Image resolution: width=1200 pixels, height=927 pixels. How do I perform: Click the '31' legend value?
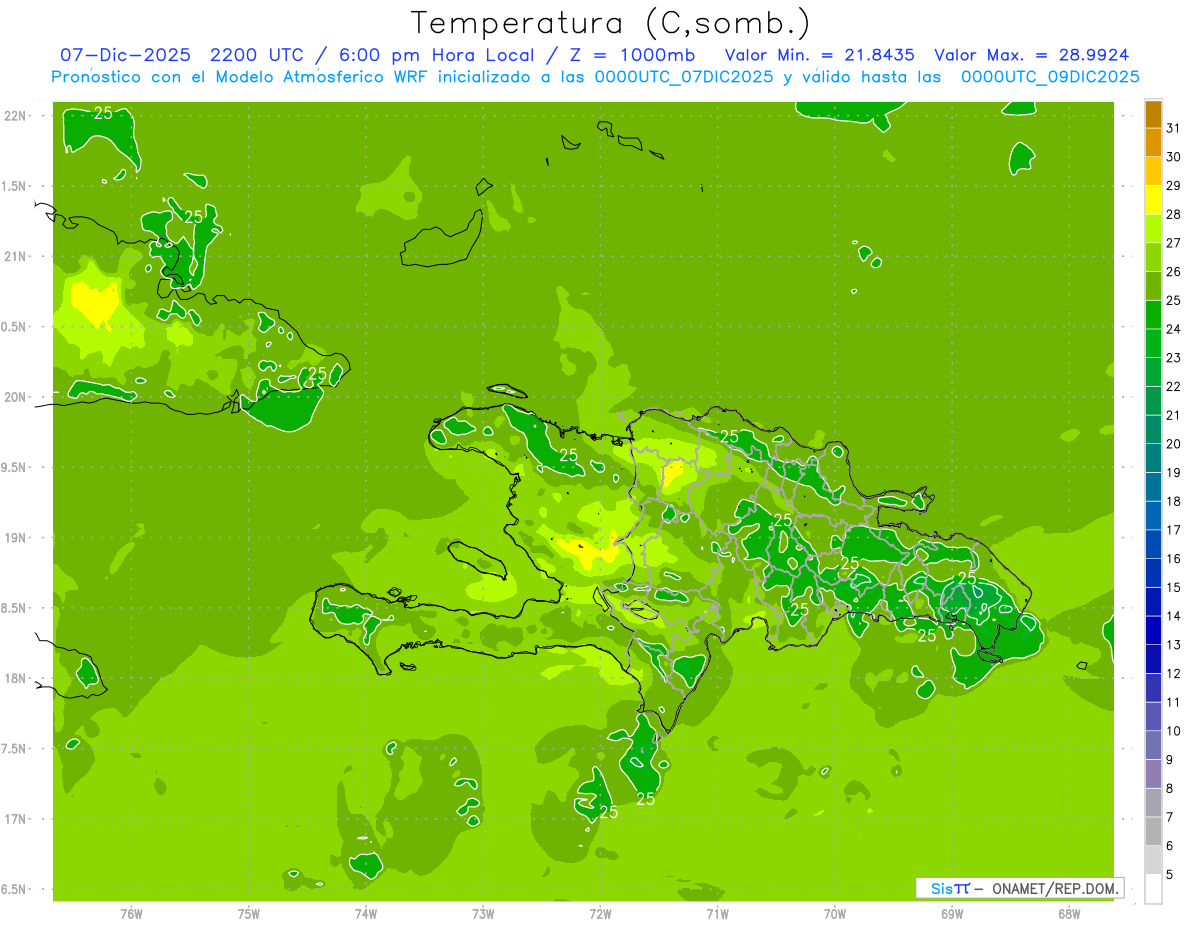click(x=1174, y=128)
